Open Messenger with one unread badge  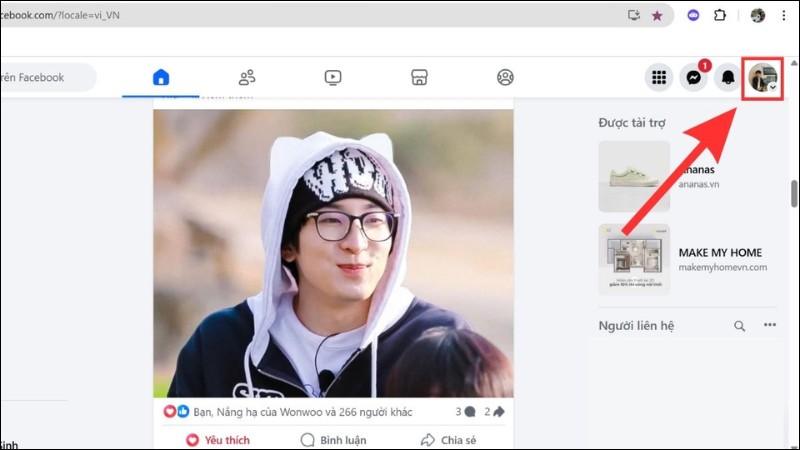point(693,78)
